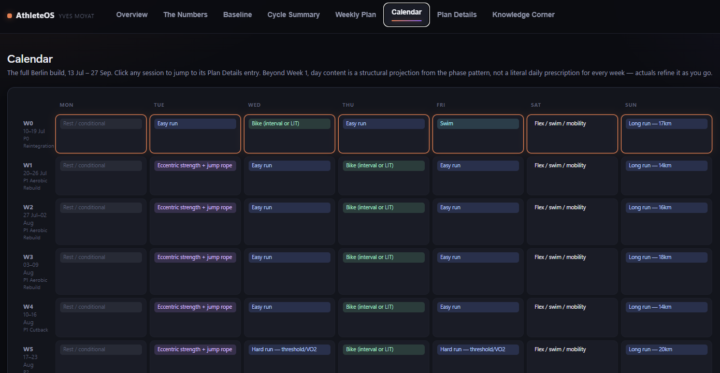Open W1 Monday Rest / conditional session

[101, 165]
